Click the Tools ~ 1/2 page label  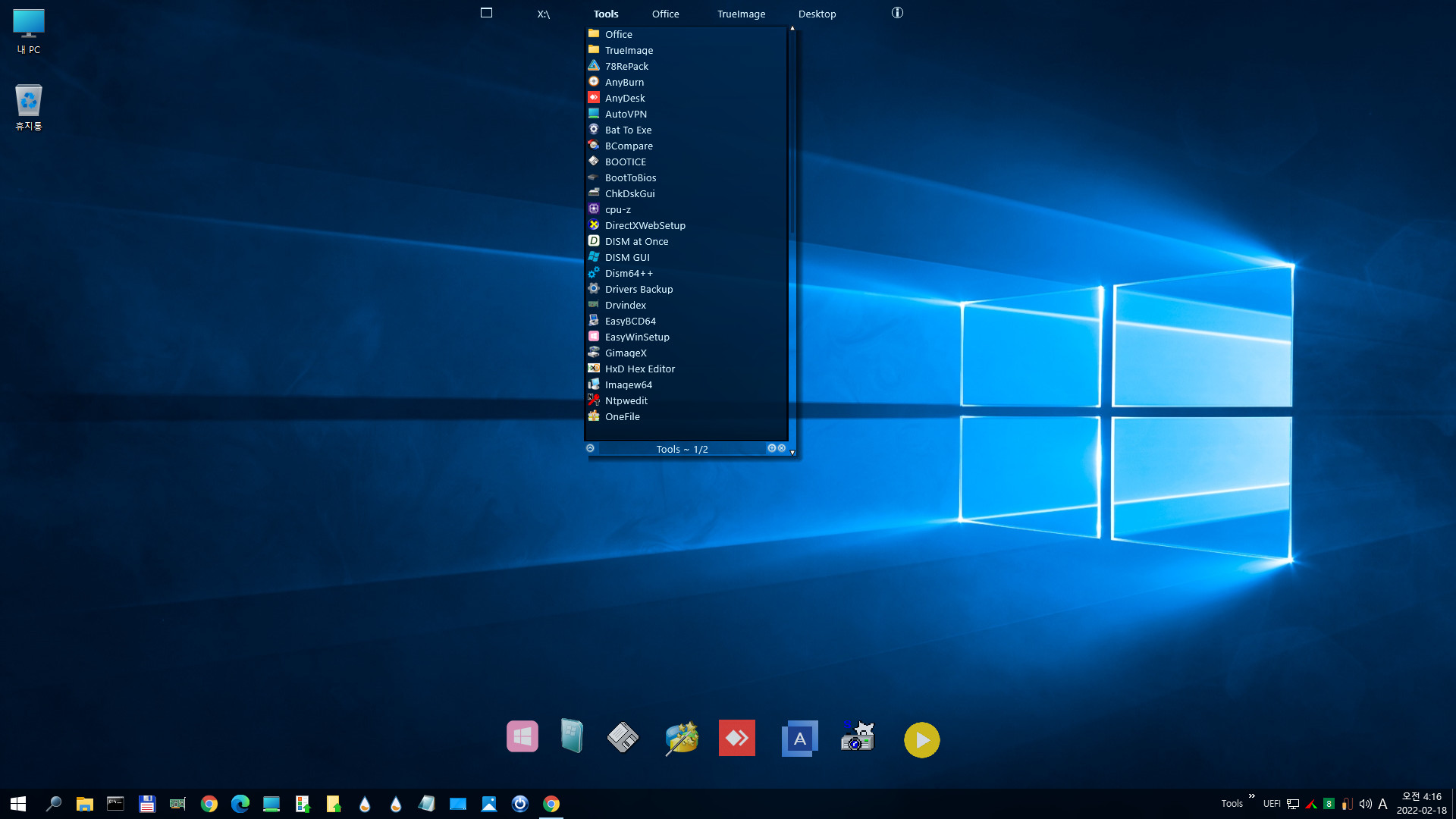pyautogui.click(x=682, y=449)
